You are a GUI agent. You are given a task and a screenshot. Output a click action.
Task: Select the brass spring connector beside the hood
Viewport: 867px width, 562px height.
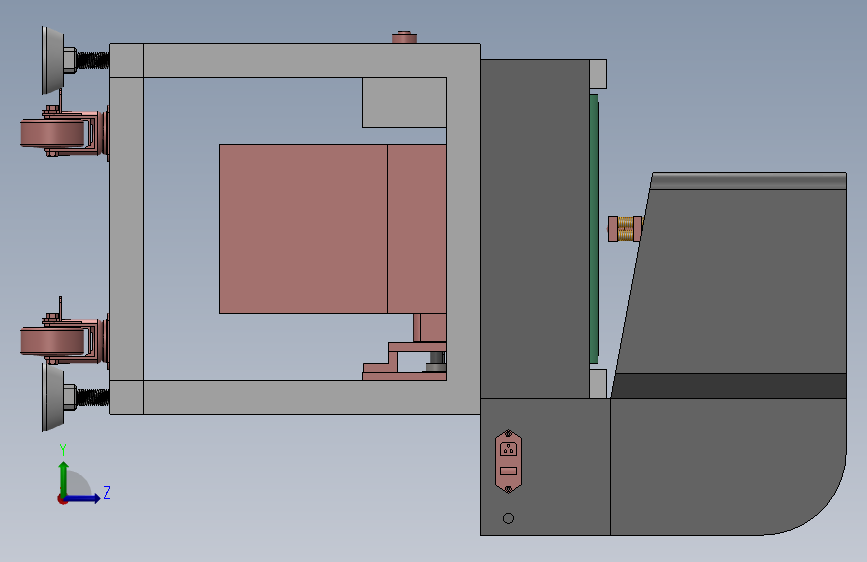click(x=625, y=229)
